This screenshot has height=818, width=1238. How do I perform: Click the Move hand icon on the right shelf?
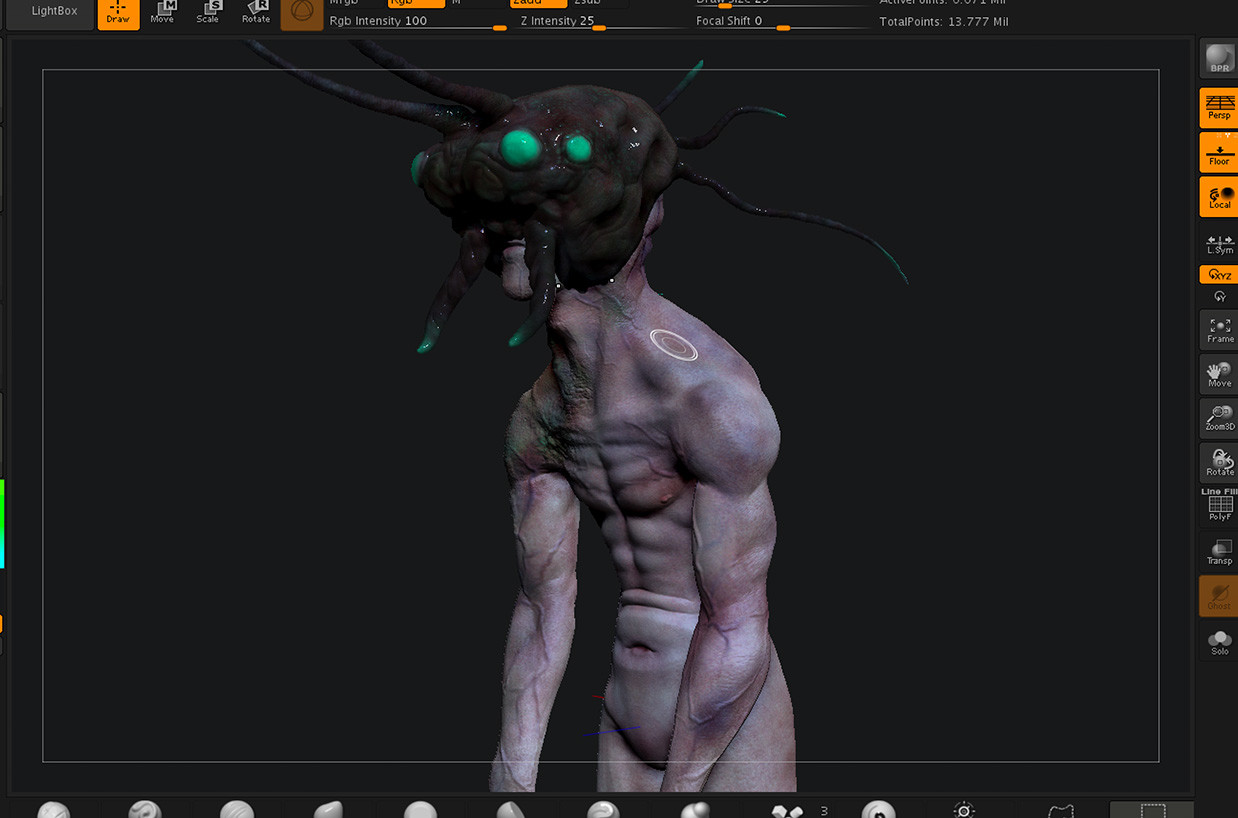[1219, 374]
